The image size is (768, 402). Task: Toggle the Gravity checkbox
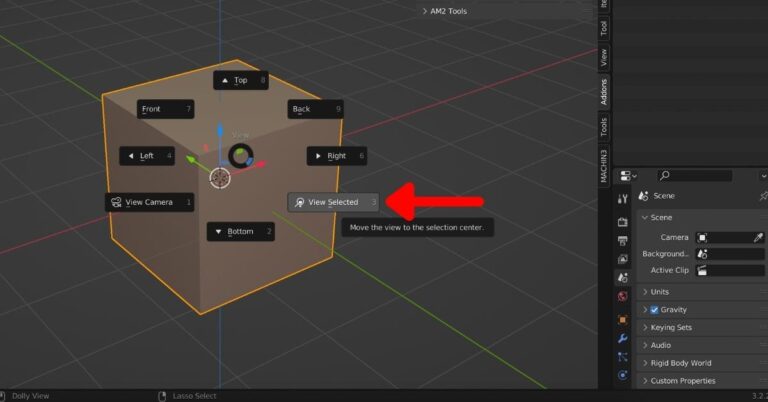tap(655, 310)
